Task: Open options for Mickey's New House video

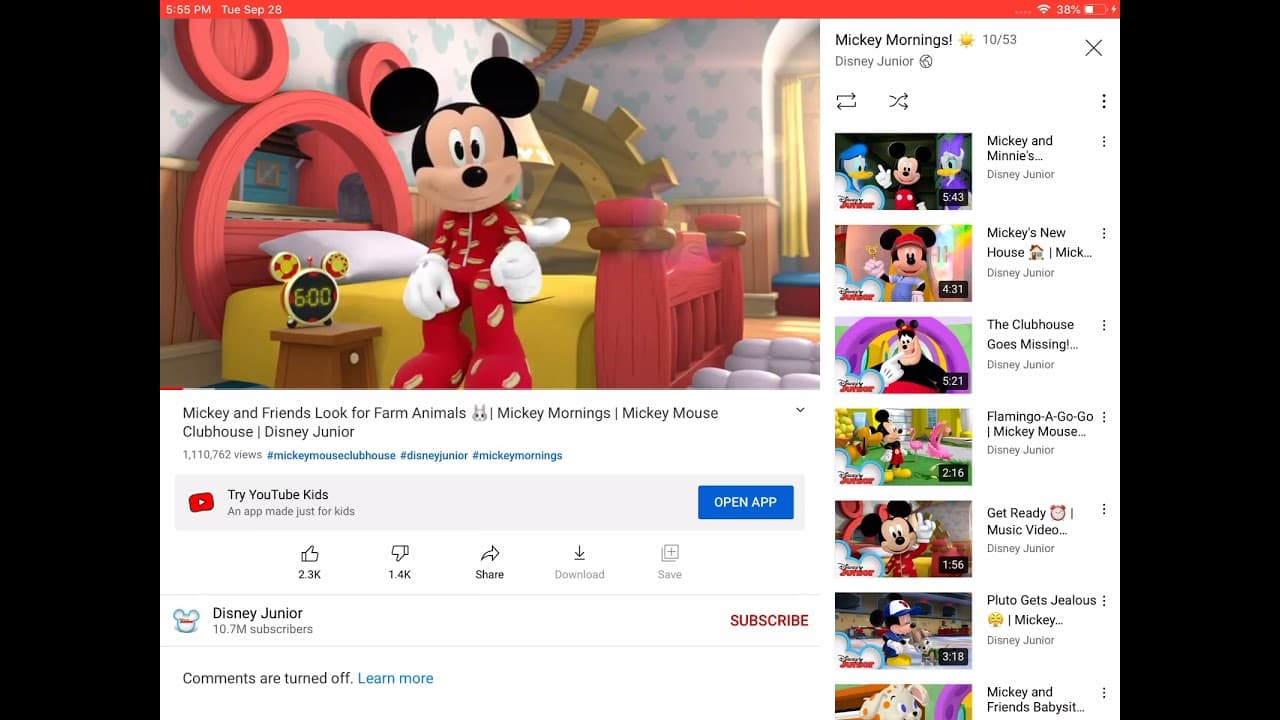Action: [1104, 234]
